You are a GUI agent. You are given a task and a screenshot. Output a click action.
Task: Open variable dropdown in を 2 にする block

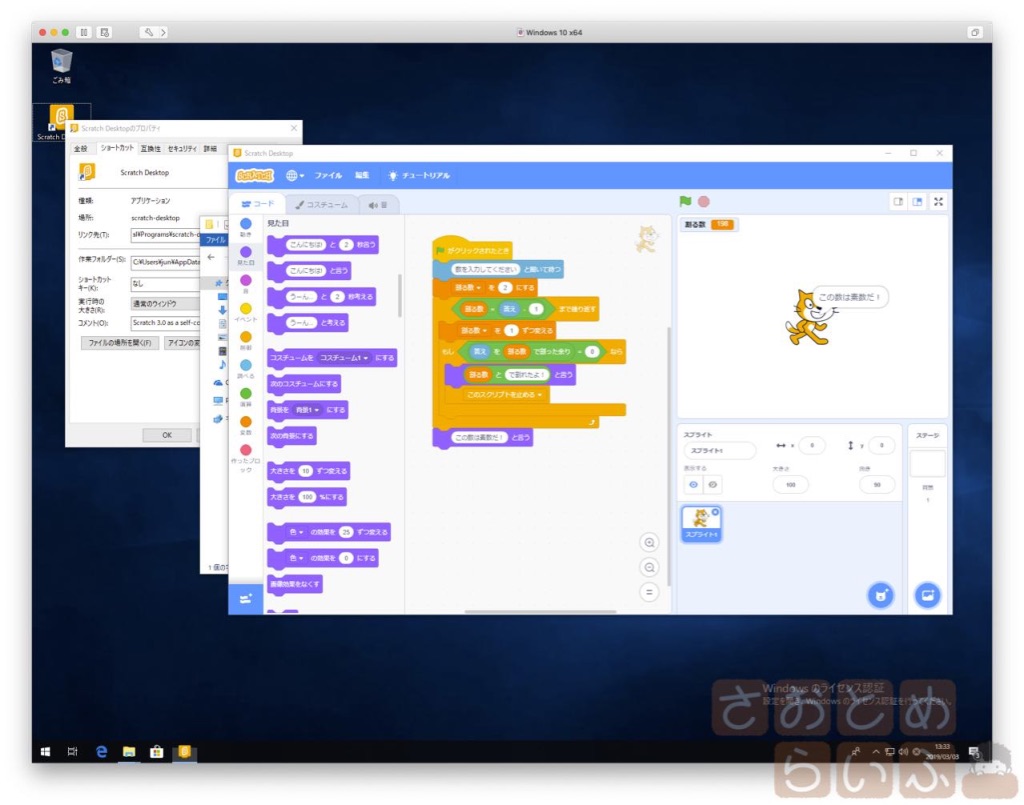(468, 288)
